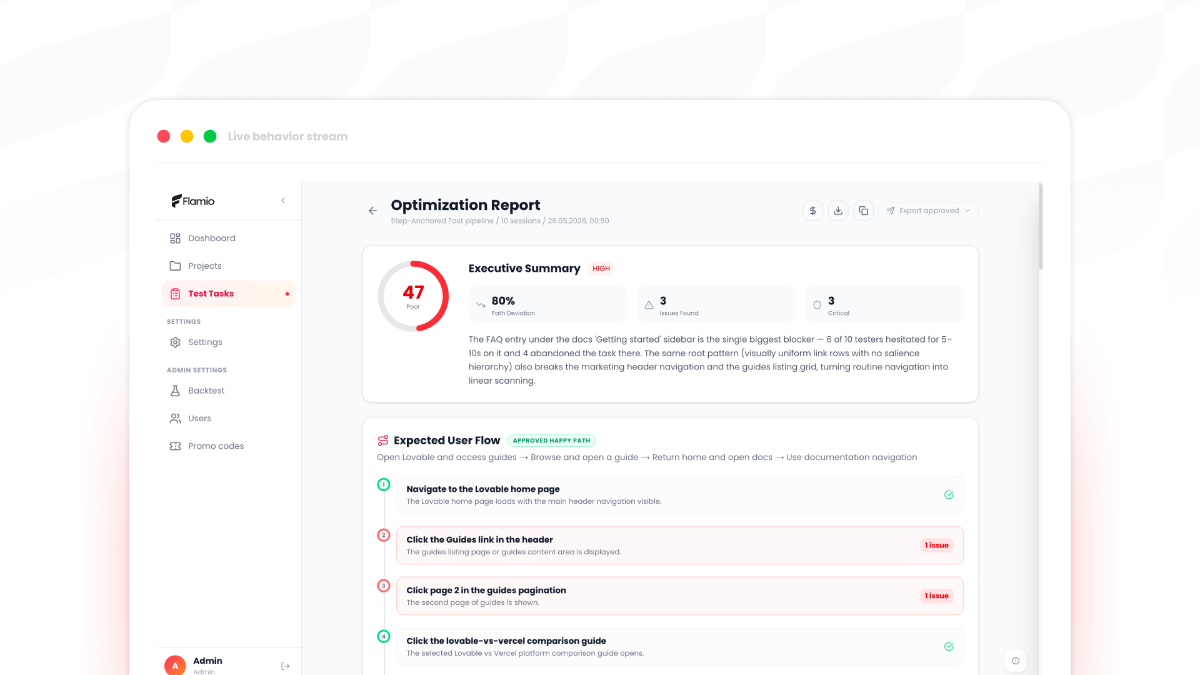1200x675 pixels.
Task: Select Test Tasks in the sidebar
Action: point(229,294)
